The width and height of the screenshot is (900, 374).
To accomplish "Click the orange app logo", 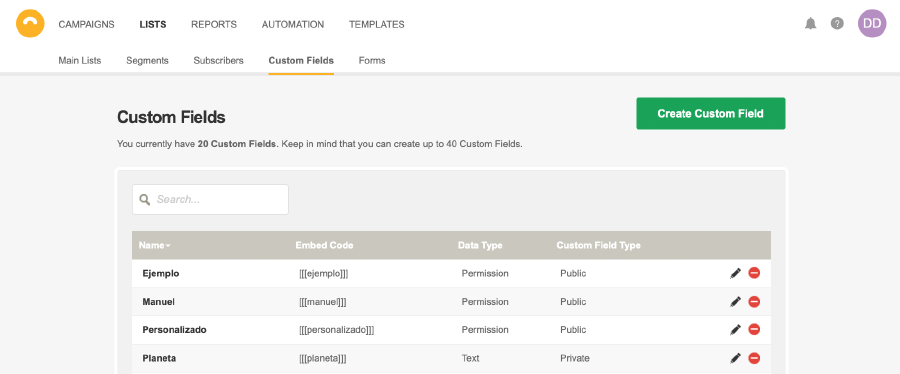I will tap(30, 24).
